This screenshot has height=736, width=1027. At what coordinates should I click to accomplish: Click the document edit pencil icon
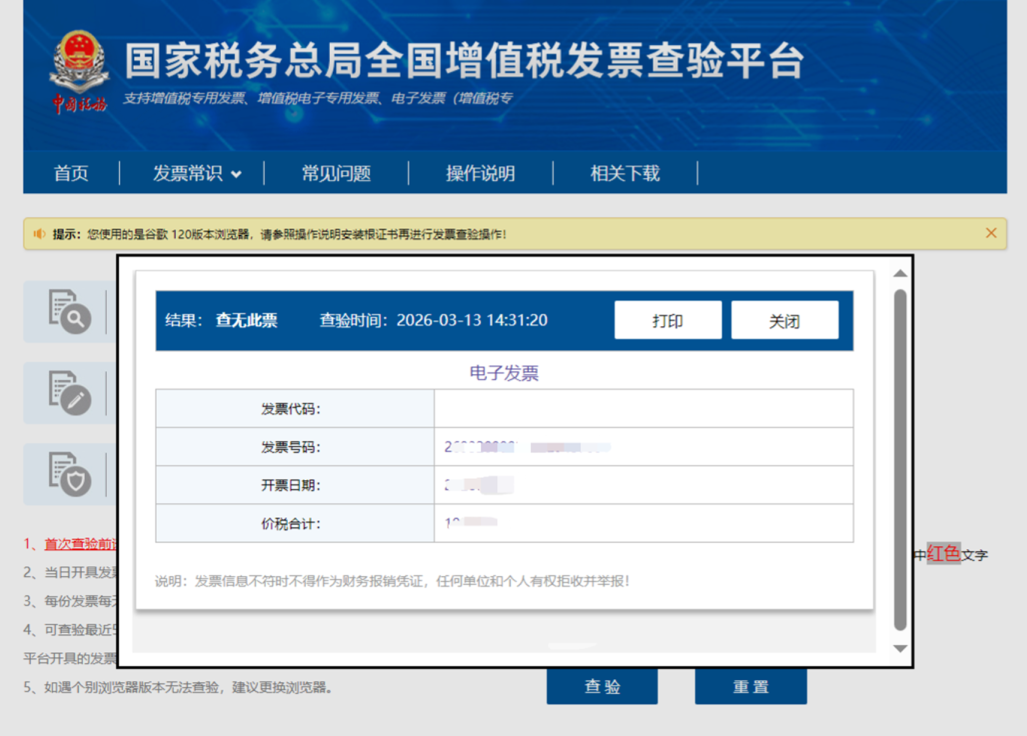tap(69, 392)
